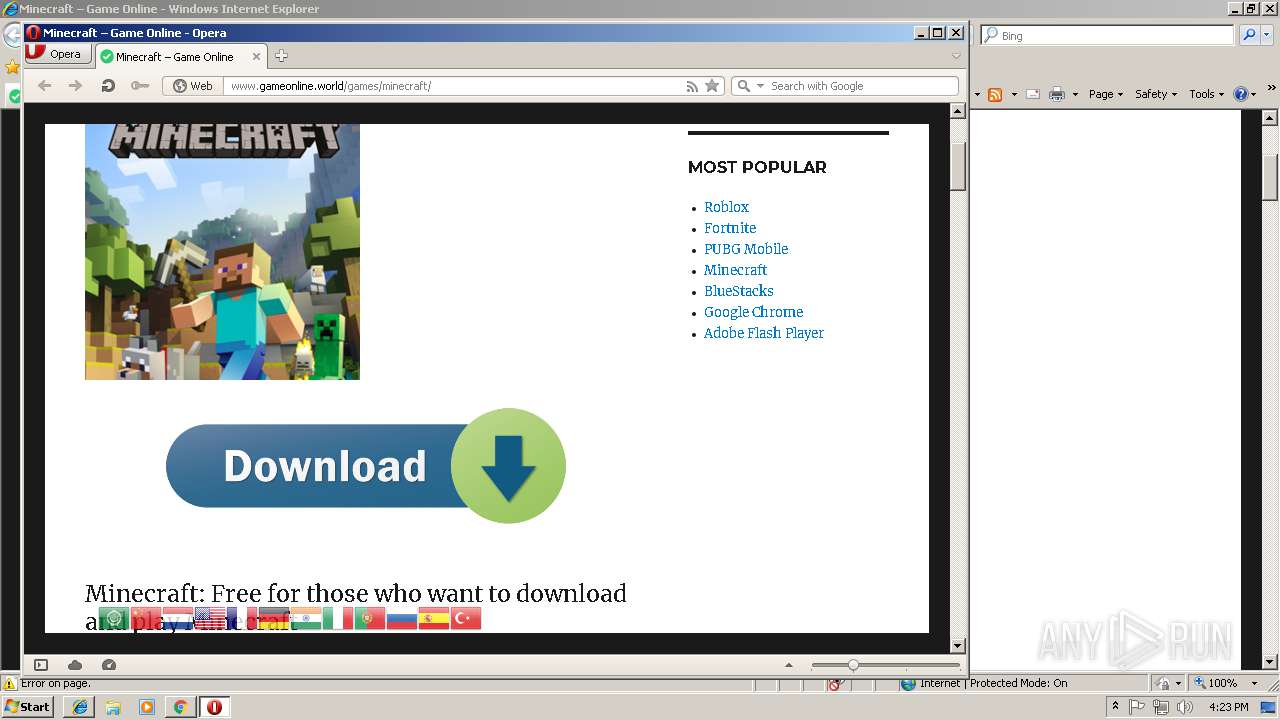Reload the page in Opera
Image resolution: width=1280 pixels, height=720 pixels.
(x=107, y=86)
